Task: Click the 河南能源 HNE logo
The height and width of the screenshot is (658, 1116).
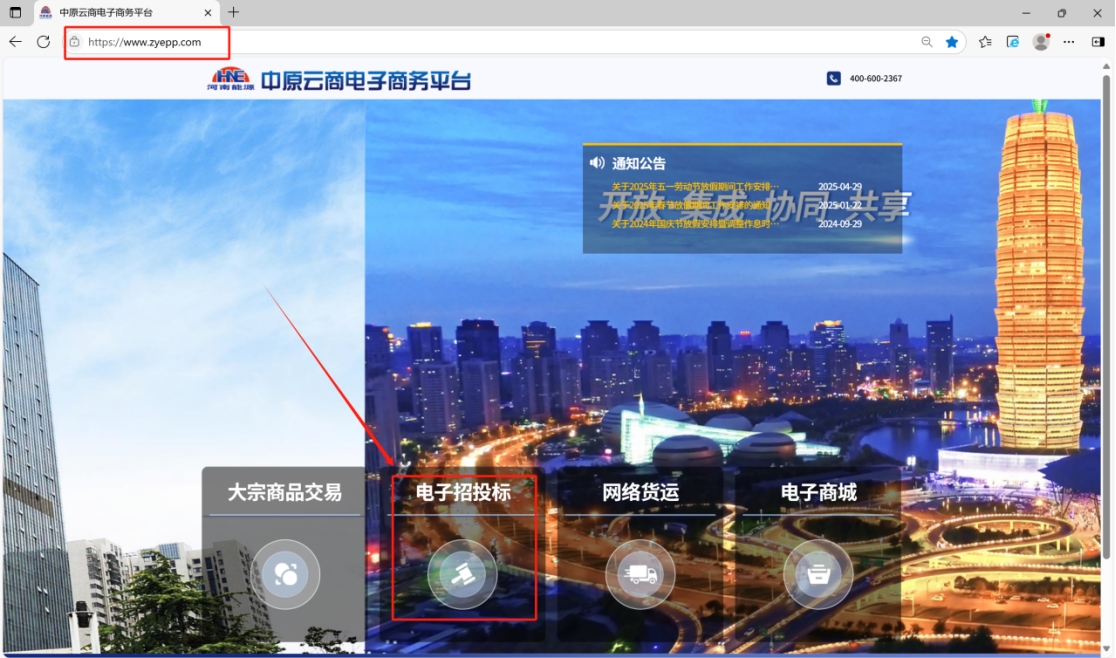Action: (231, 79)
